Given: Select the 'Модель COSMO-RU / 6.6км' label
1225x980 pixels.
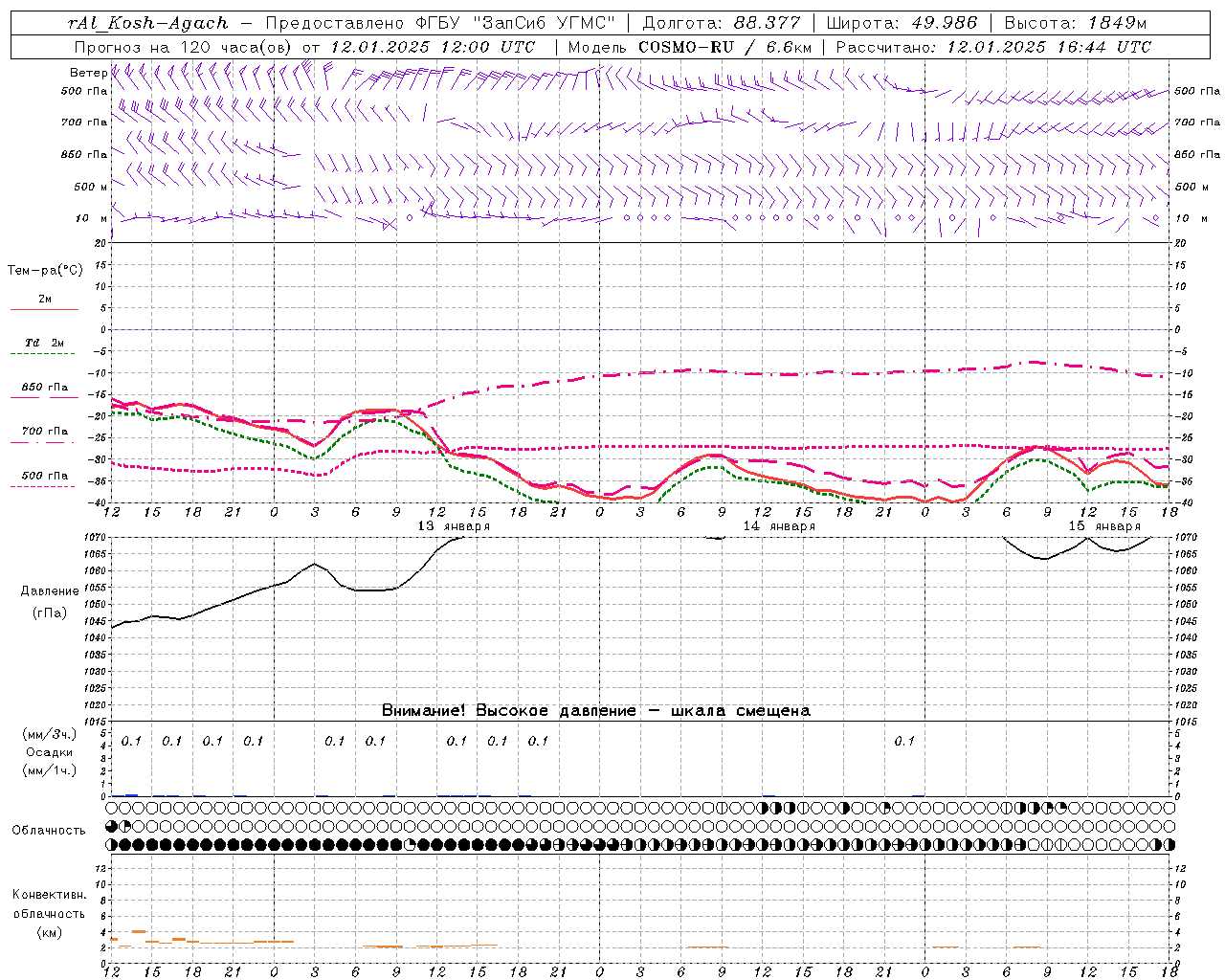Looking at the screenshot, I should click(x=690, y=47).
